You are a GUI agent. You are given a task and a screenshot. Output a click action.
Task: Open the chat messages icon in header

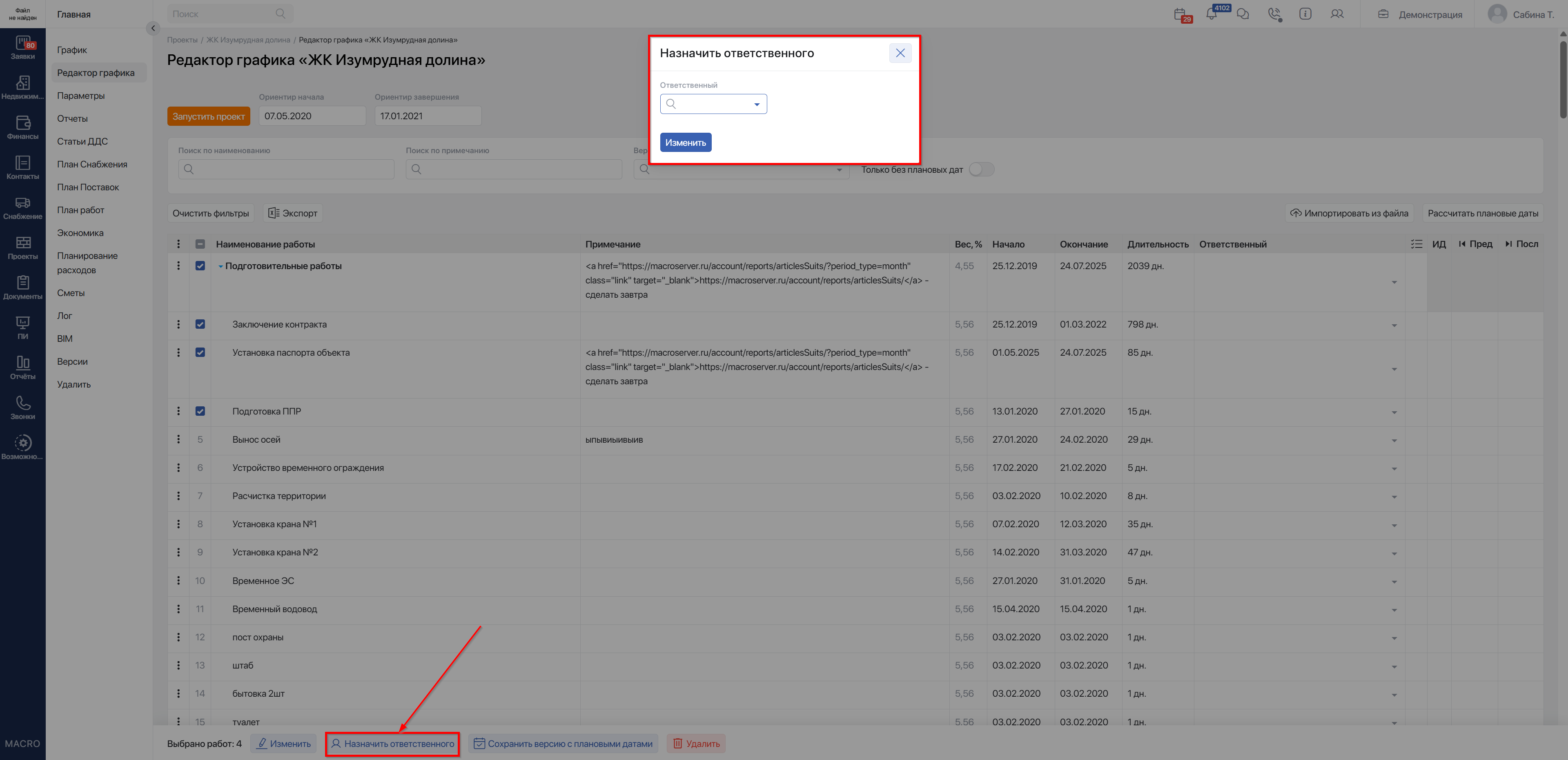pyautogui.click(x=1243, y=14)
